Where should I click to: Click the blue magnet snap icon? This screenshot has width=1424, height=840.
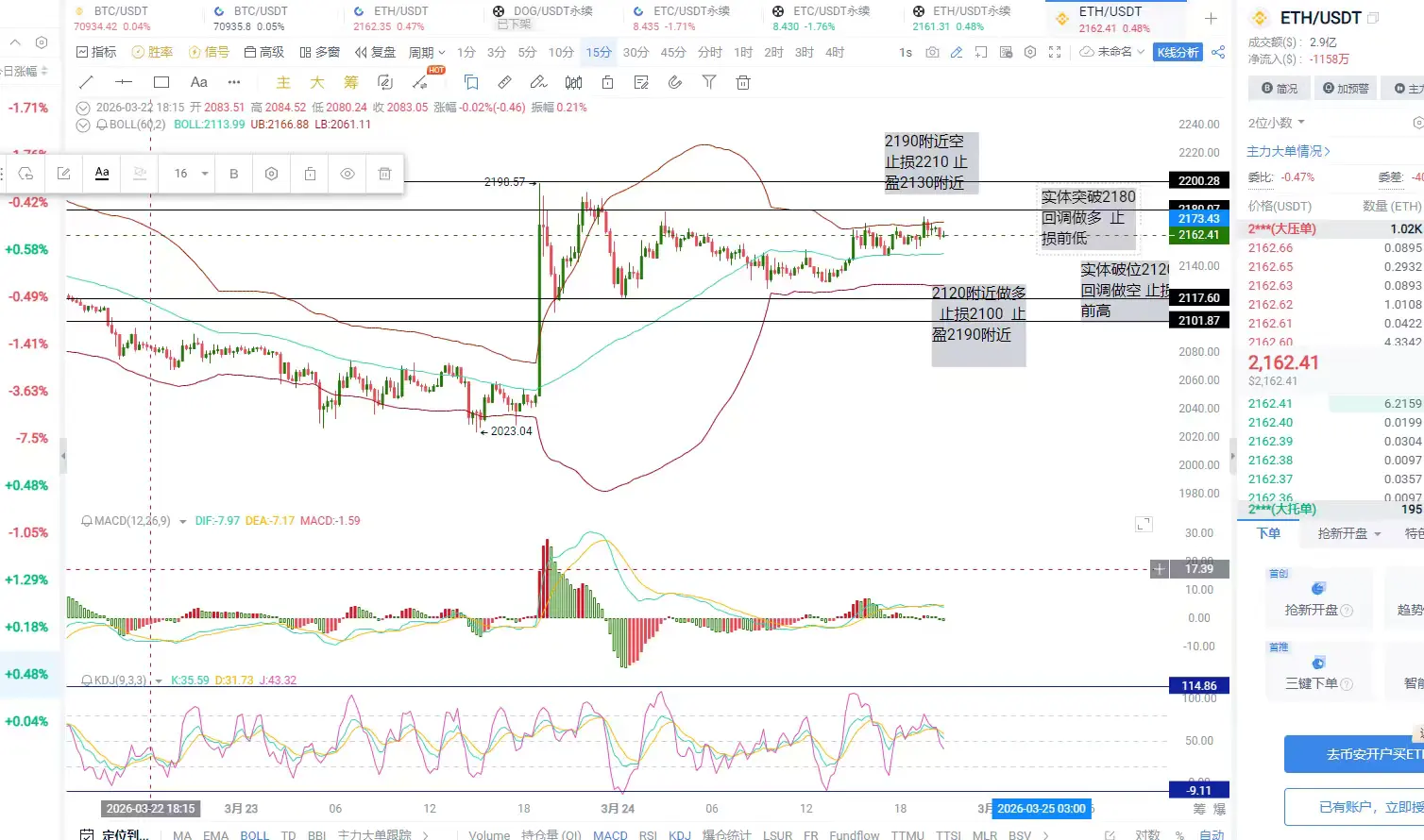(471, 82)
